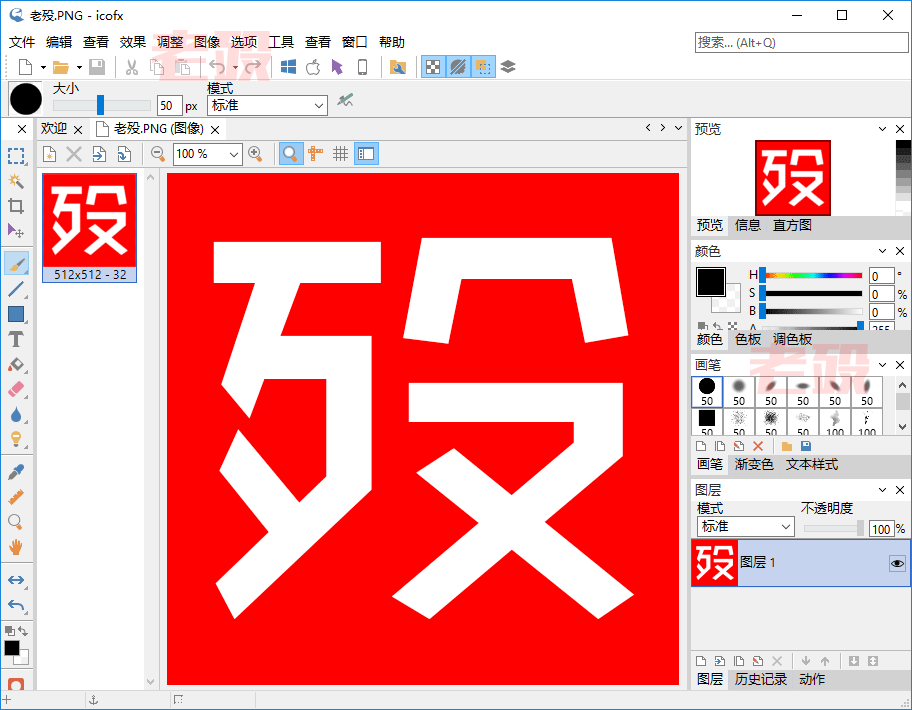
Task: Select the color picker eyedropper tool
Action: [16, 472]
